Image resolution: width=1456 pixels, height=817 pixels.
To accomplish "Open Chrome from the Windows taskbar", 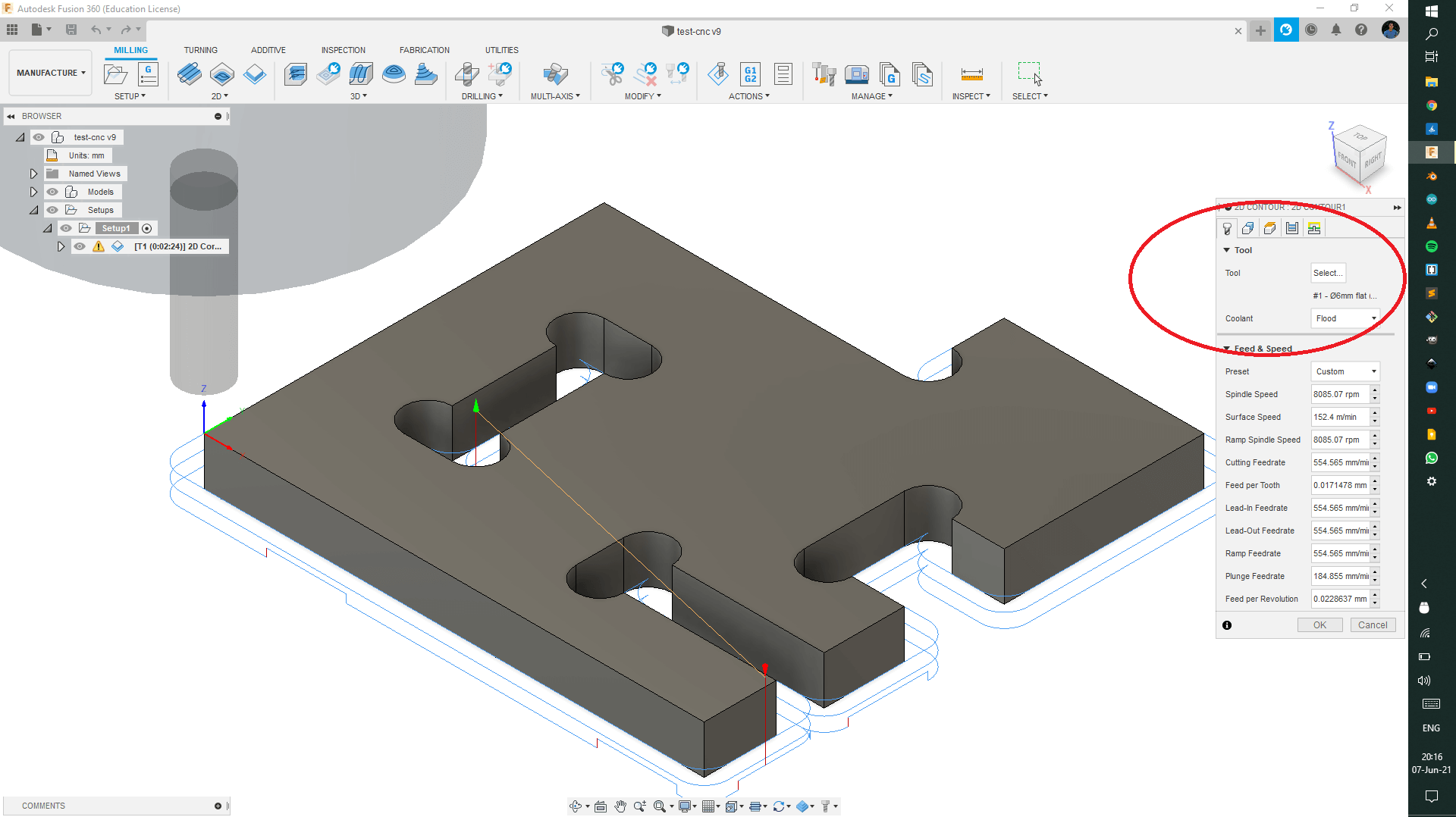I will [x=1432, y=105].
